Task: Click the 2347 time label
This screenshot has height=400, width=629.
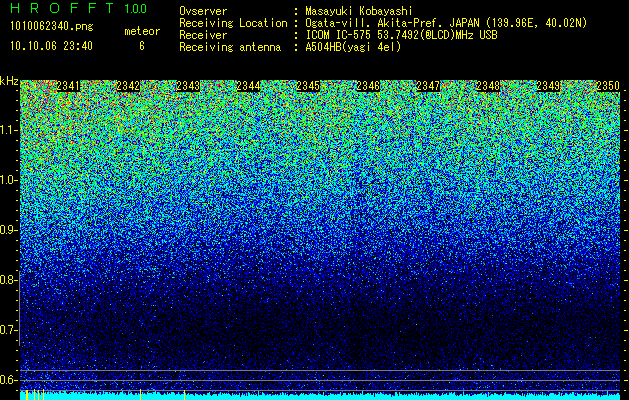Action: (428, 86)
